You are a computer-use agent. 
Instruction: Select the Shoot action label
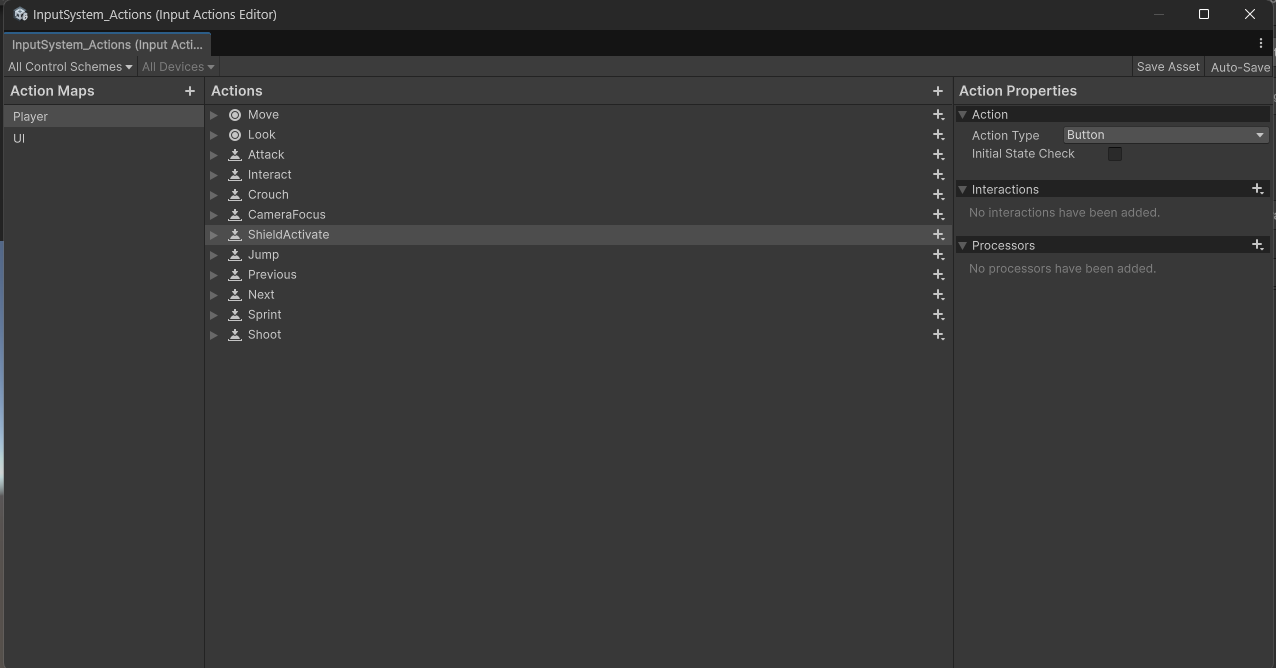click(x=265, y=335)
